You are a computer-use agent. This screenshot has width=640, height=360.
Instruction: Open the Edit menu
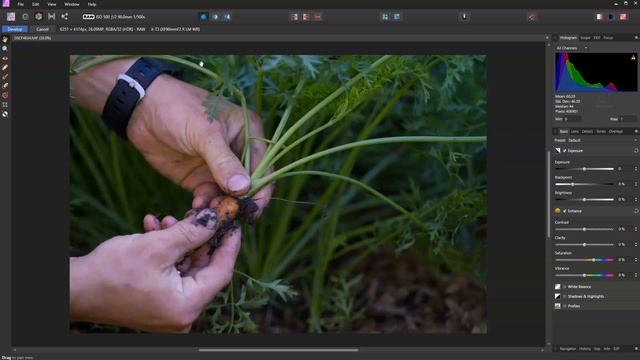[36, 4]
